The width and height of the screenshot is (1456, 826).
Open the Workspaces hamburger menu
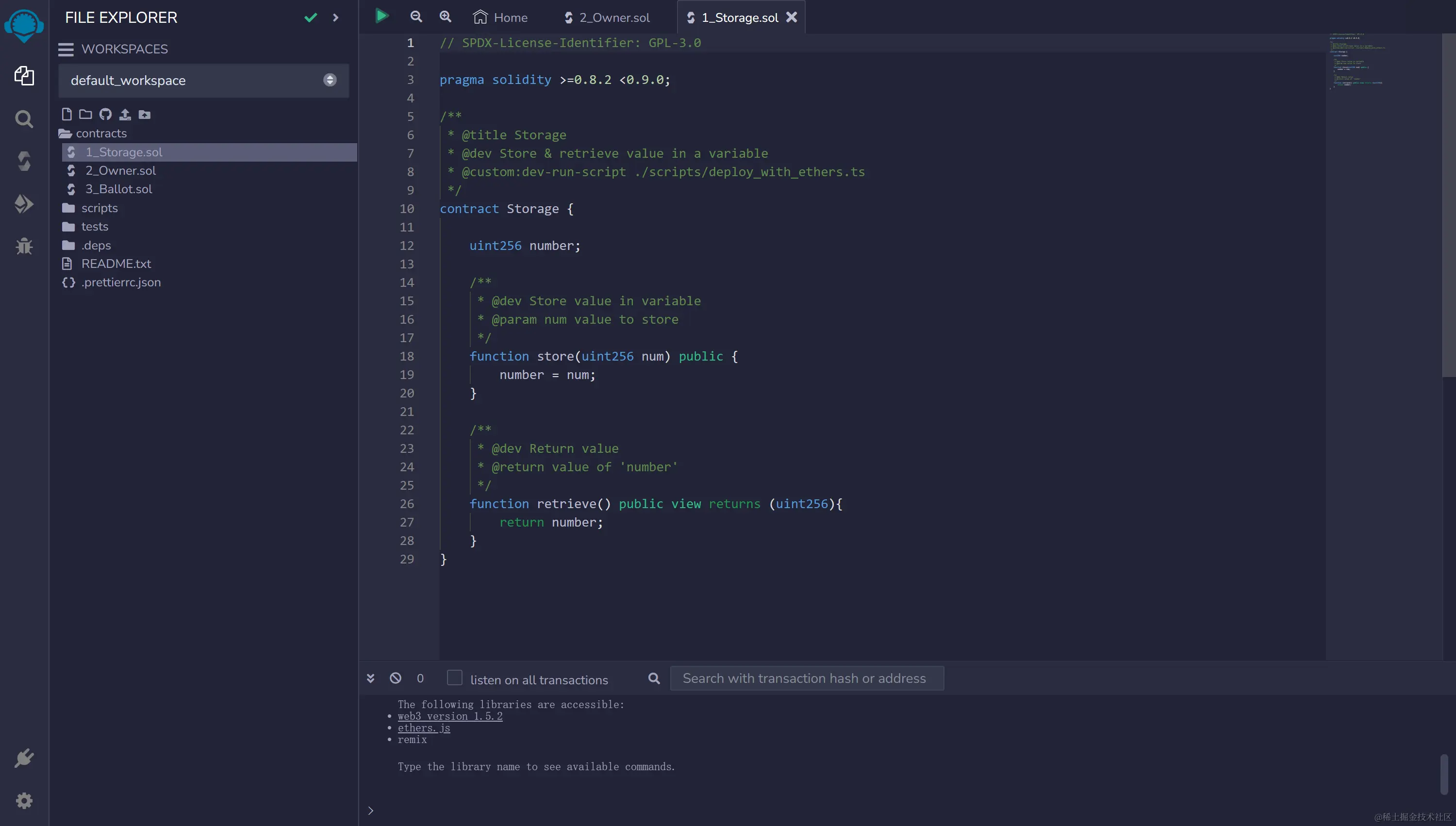[66, 50]
